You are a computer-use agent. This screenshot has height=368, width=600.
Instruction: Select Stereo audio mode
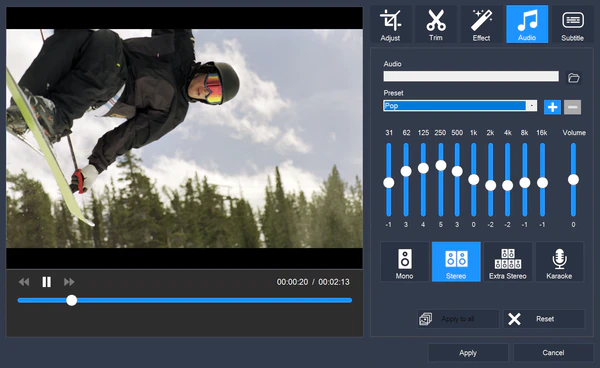456,262
